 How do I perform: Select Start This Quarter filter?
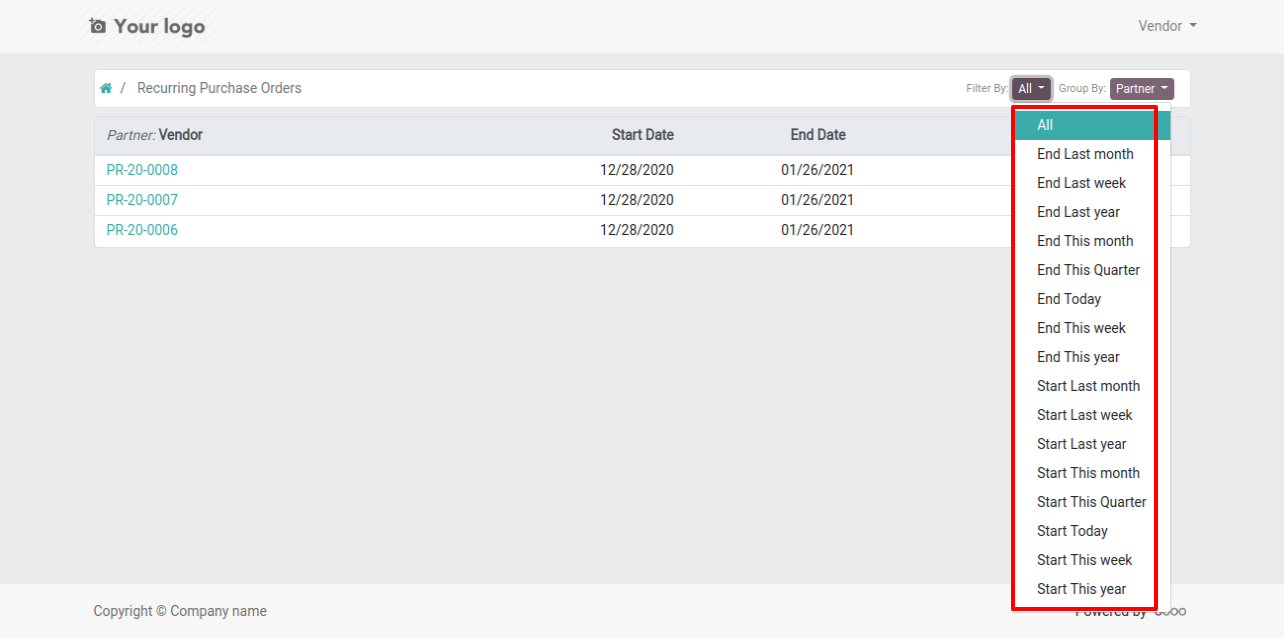(1091, 502)
